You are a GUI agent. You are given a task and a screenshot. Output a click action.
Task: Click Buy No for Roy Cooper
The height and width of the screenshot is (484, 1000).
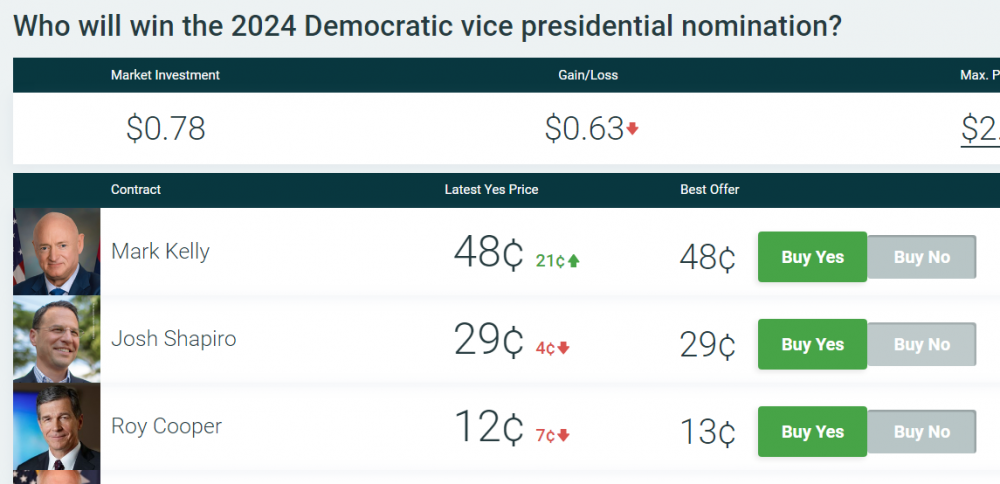pyautogui.click(x=921, y=432)
